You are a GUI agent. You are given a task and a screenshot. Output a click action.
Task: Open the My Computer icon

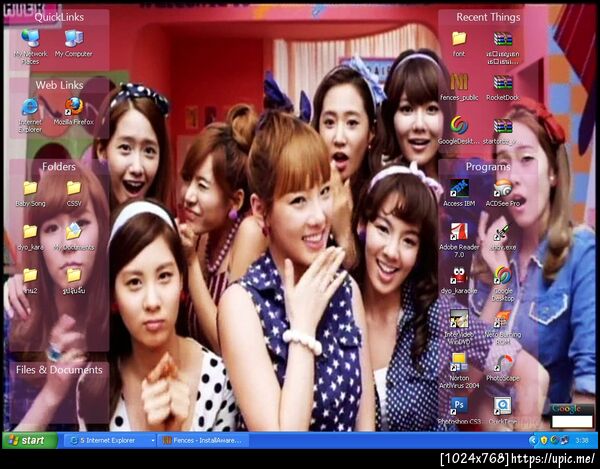tap(73, 43)
